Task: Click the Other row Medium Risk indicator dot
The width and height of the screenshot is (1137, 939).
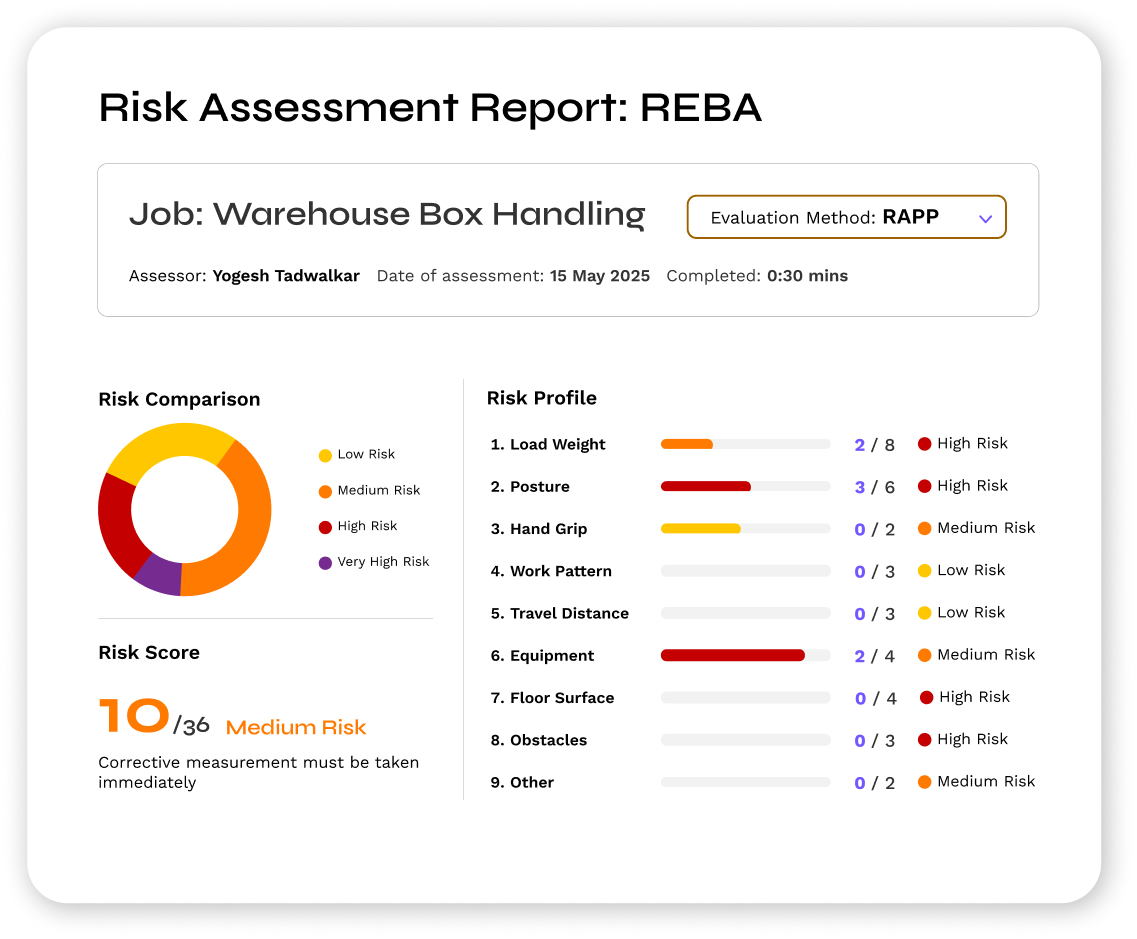Action: pyautogui.click(x=925, y=782)
